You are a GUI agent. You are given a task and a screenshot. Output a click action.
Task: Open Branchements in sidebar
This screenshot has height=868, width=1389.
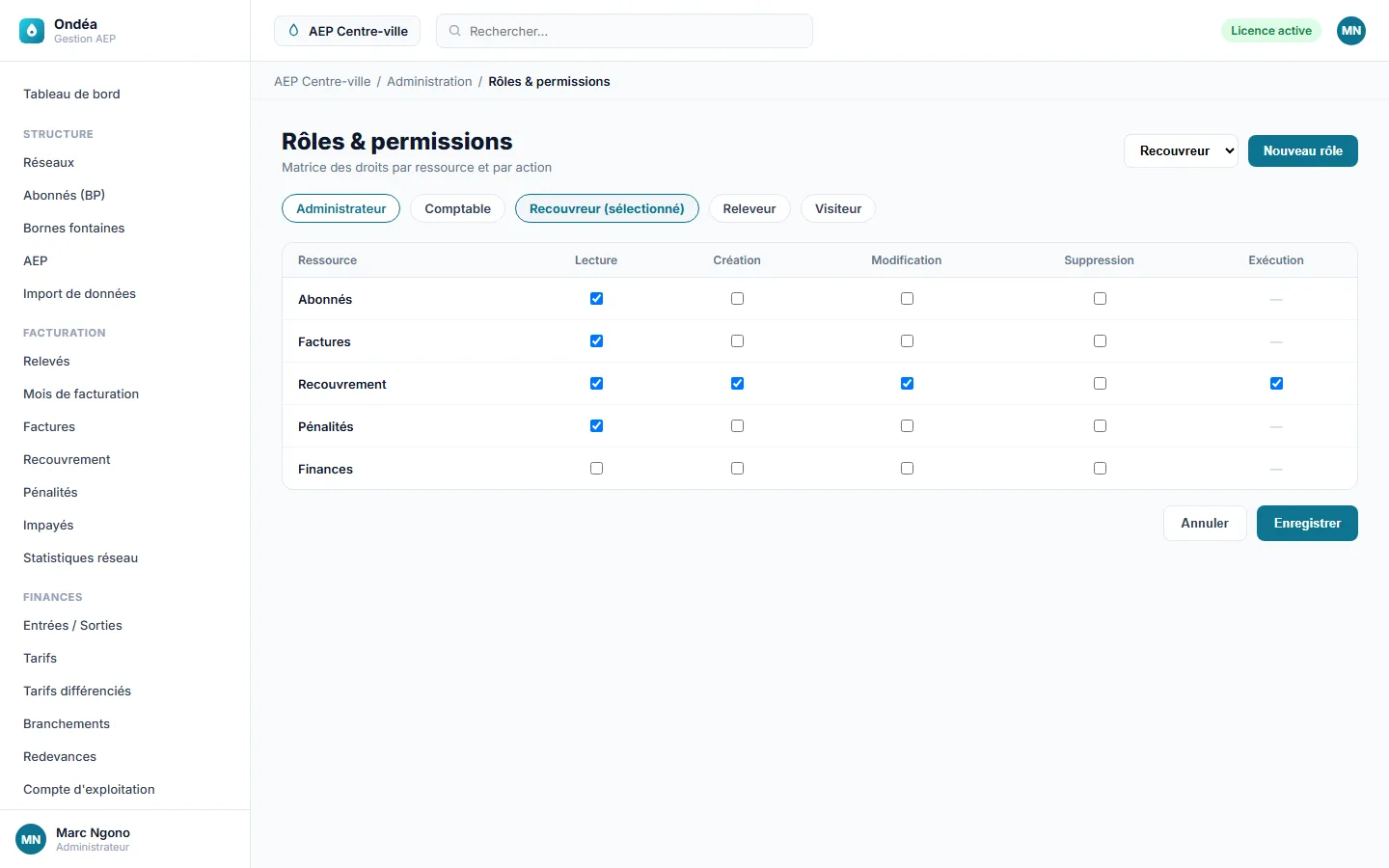(x=125, y=723)
